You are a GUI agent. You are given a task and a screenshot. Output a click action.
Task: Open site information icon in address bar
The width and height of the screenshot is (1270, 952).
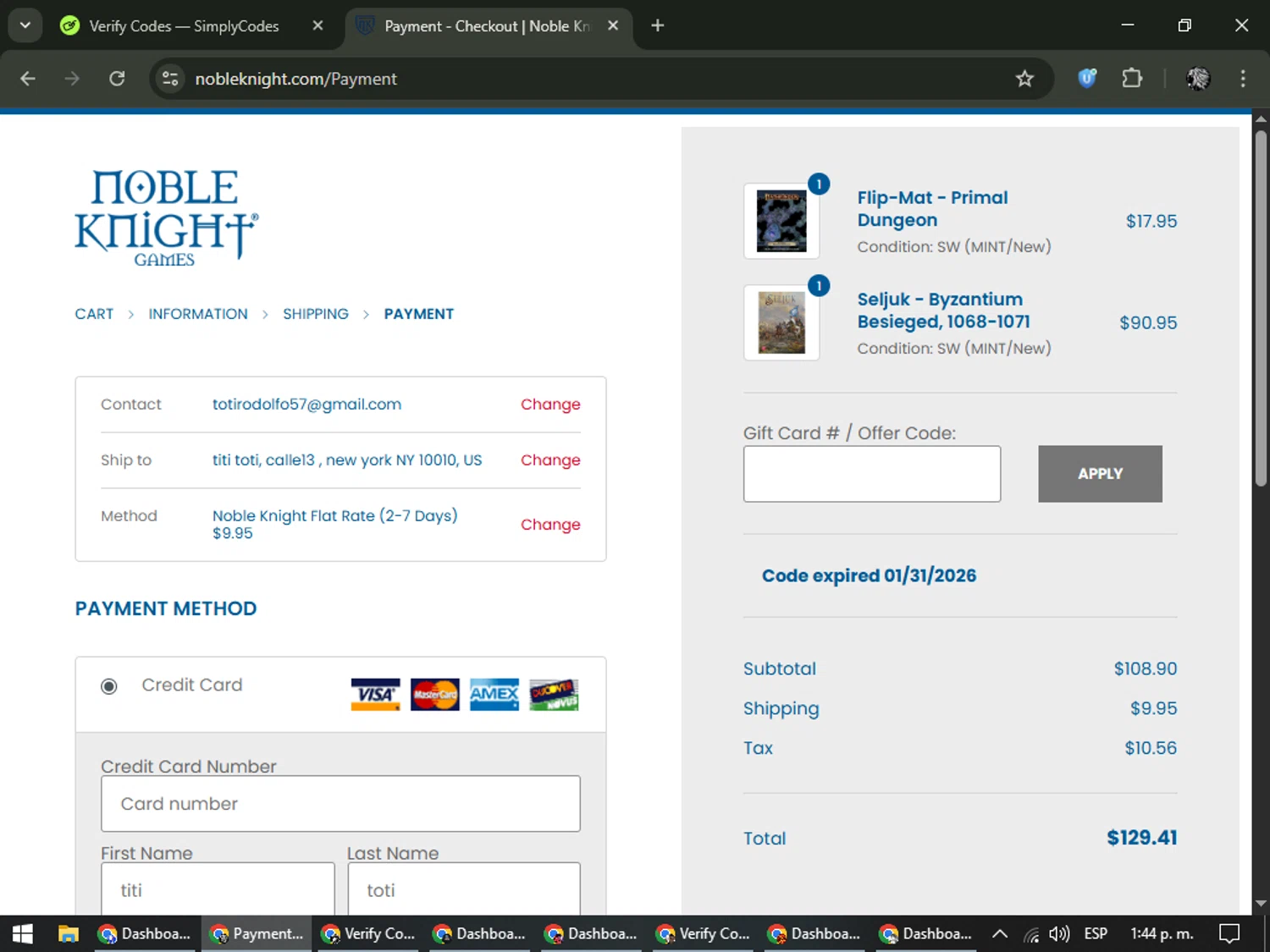click(170, 79)
